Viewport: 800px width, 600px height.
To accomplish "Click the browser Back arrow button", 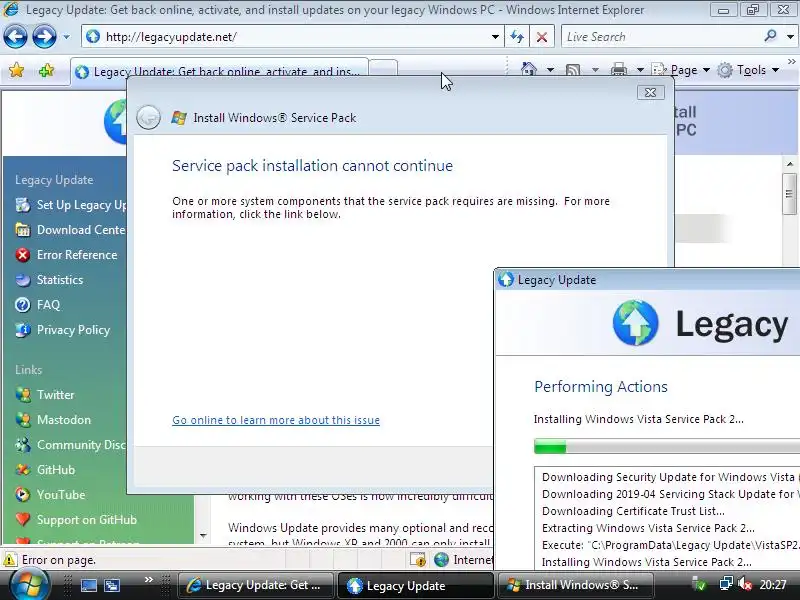I will point(15,37).
